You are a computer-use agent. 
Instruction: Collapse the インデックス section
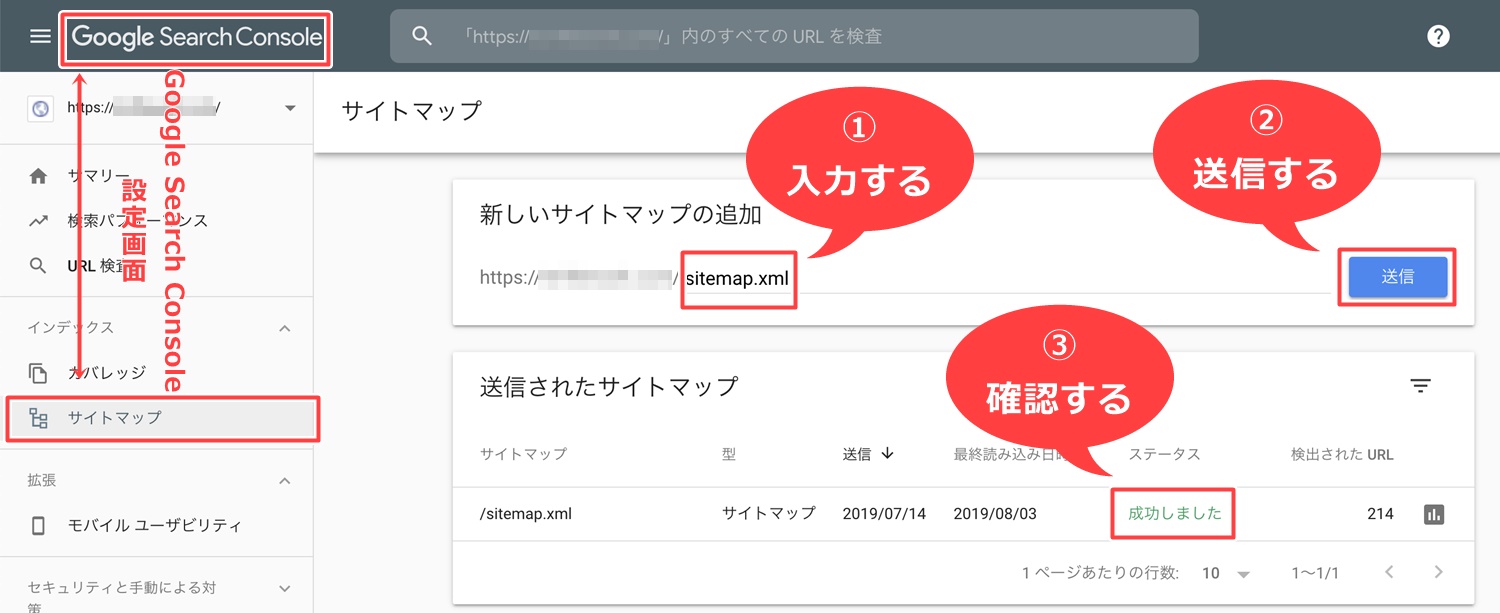pos(284,328)
